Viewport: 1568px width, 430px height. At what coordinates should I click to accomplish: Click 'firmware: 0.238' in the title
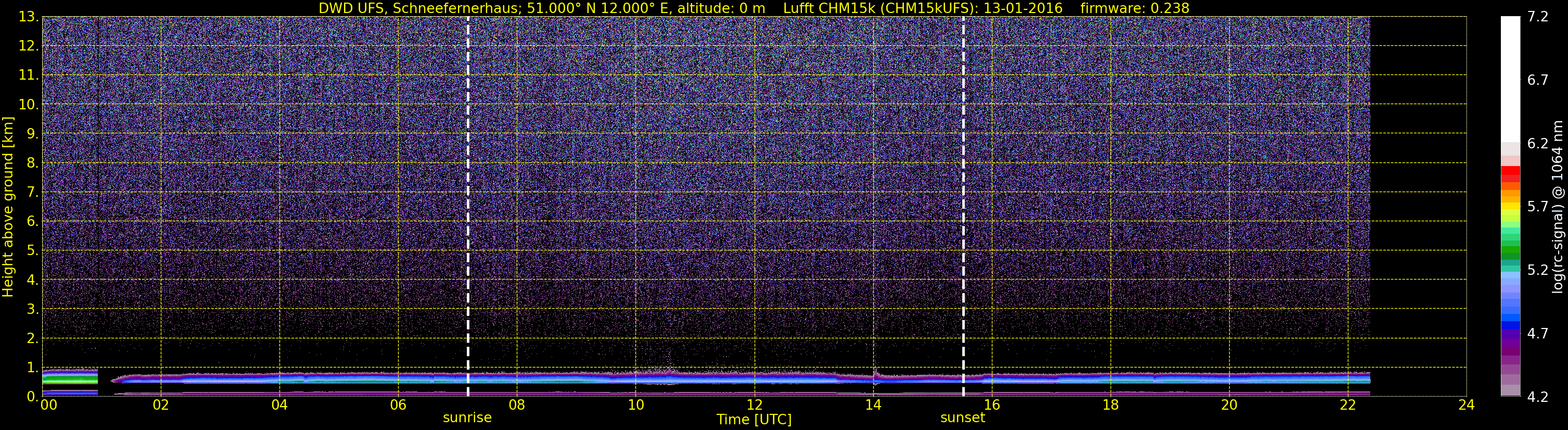point(1134,8)
